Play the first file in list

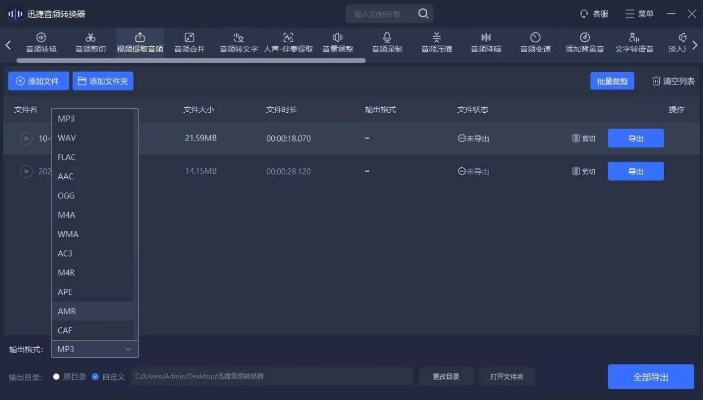26,138
